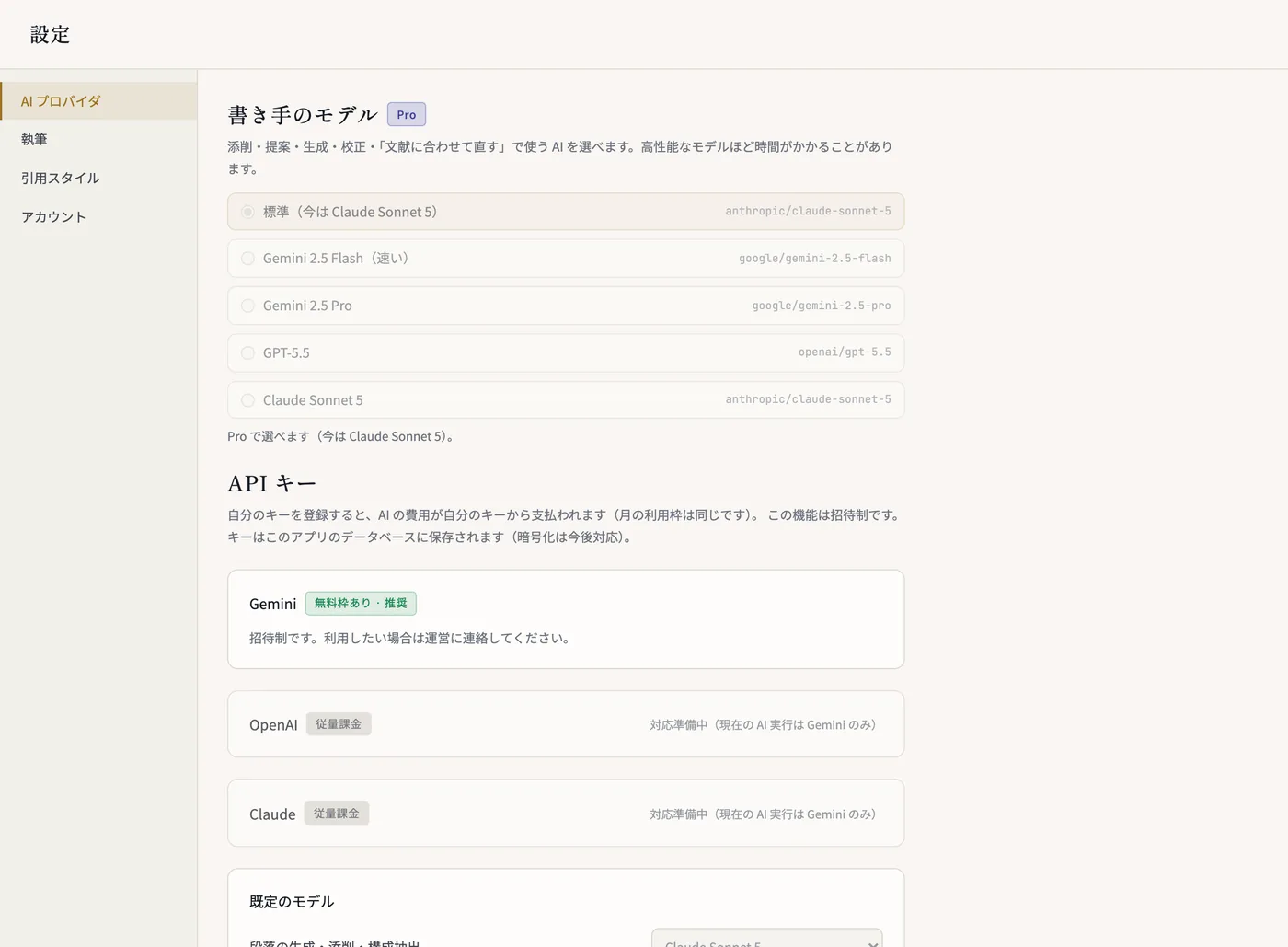Select the 標準 (今は Claude Sonnet 5) radio button
The width and height of the screenshot is (1288, 947).
pyautogui.click(x=247, y=212)
